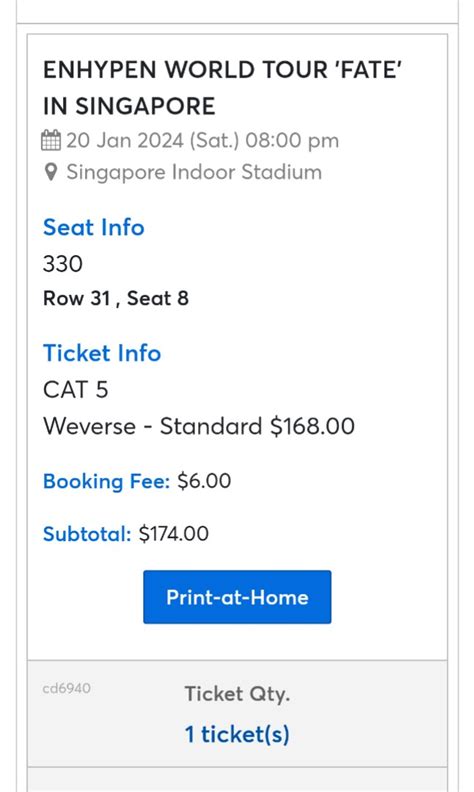Viewport: 474px width, 792px height.
Task: Click the location pin icon
Action: click(x=51, y=172)
